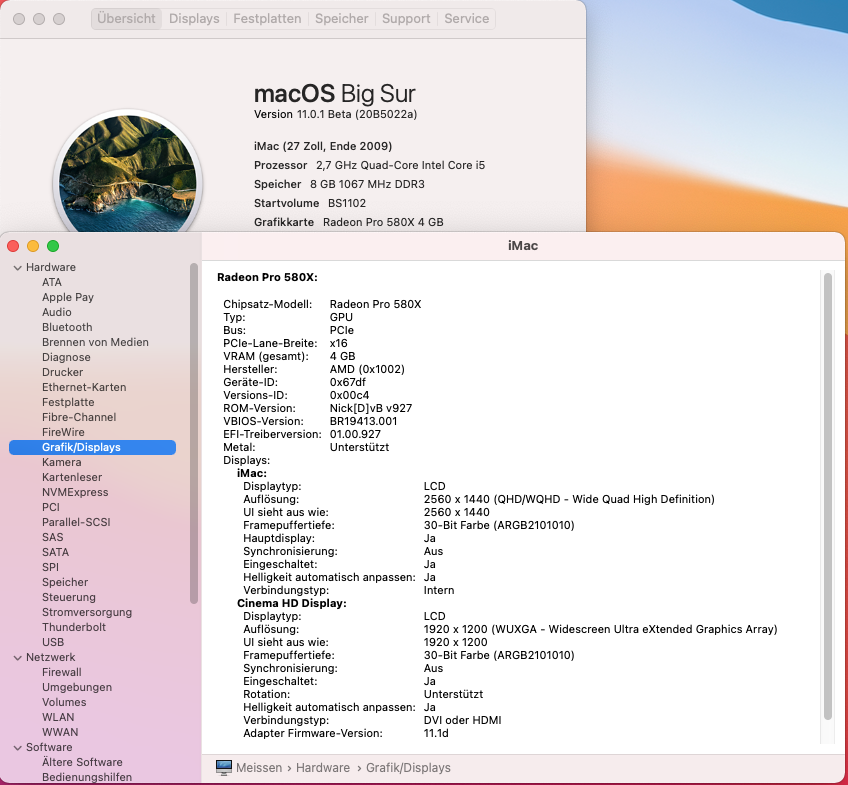848x785 pixels.
Task: Select the highlighted Grafik/Displays entry
Action: tap(92, 447)
